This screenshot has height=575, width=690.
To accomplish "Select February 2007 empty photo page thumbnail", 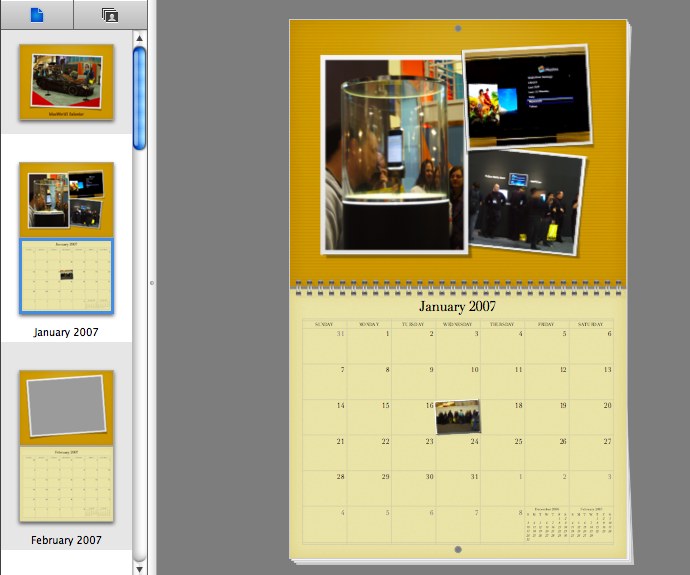I will 66,407.
